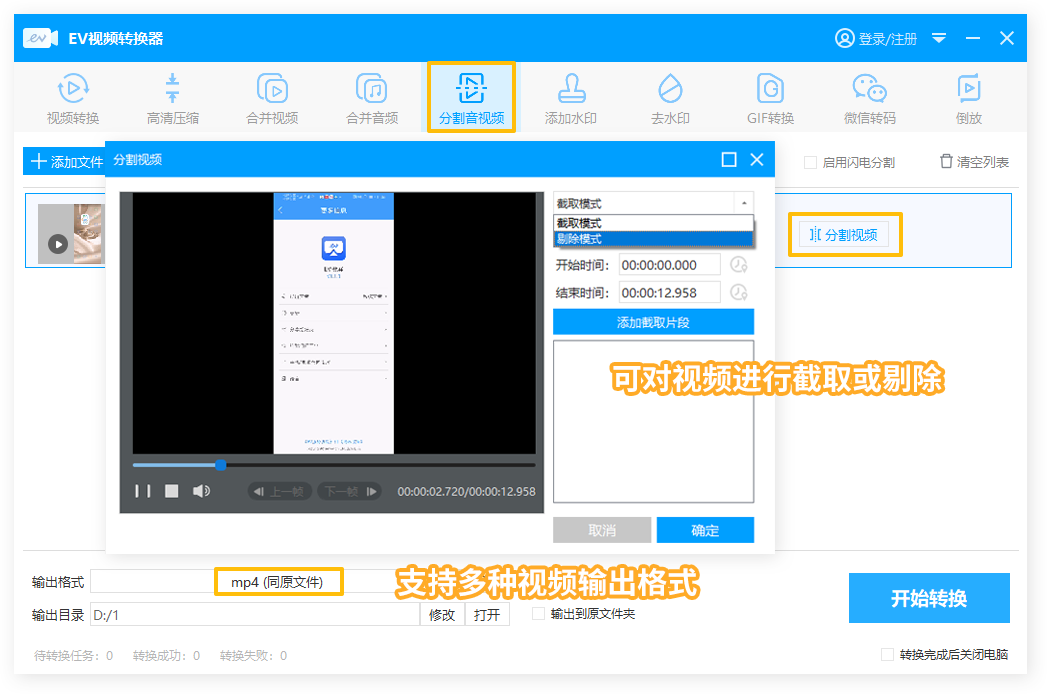Toggle the 输出到原文件夹 checkbox

coord(539,614)
